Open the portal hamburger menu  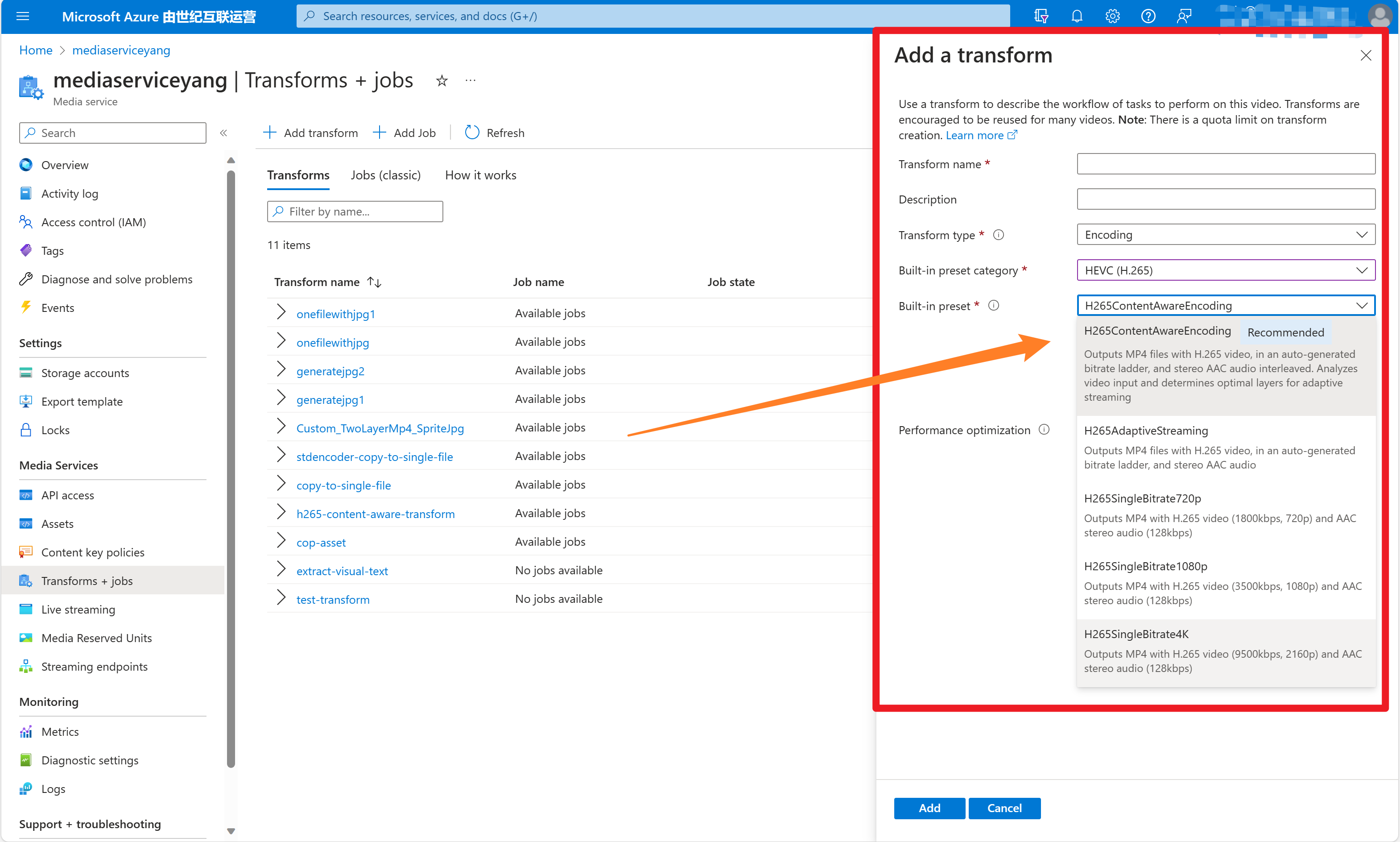[x=23, y=16]
